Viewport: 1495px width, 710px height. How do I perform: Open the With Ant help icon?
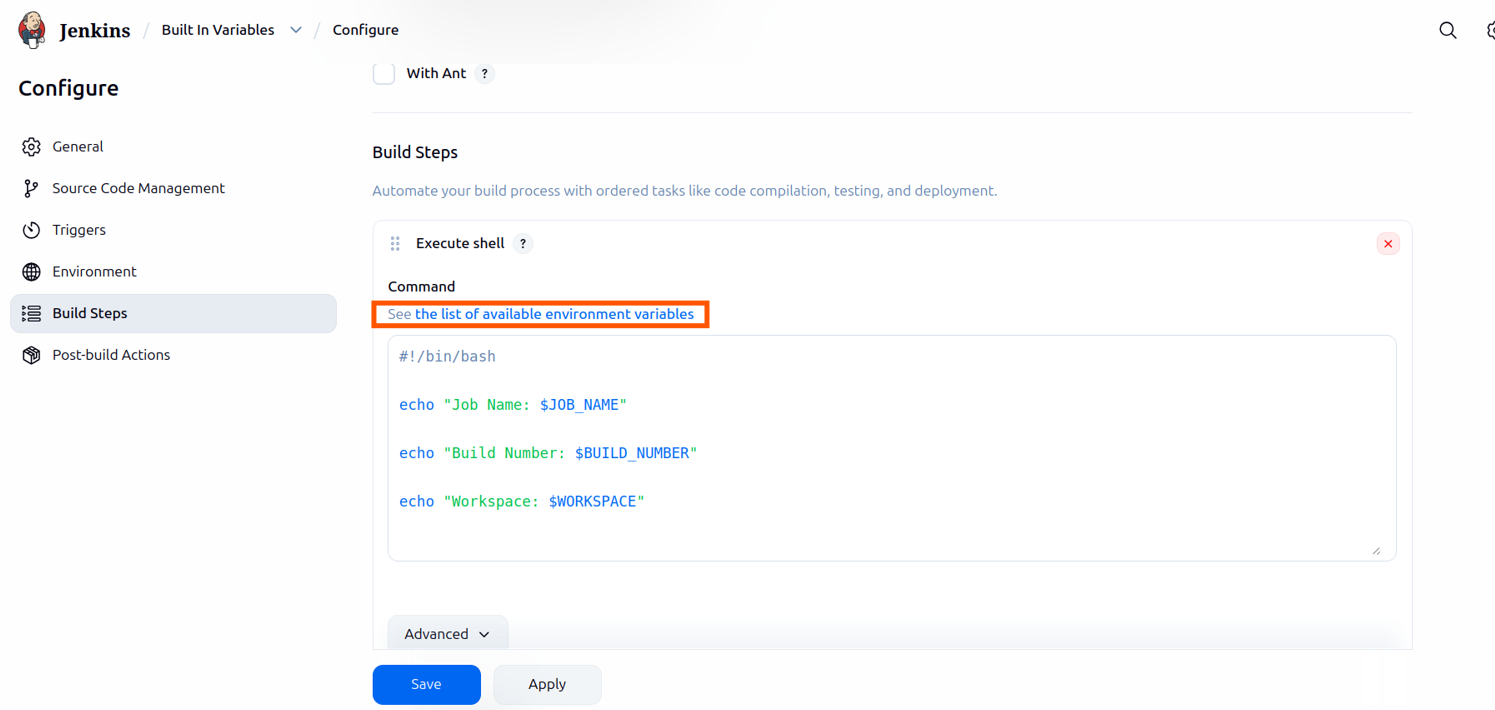click(x=485, y=73)
